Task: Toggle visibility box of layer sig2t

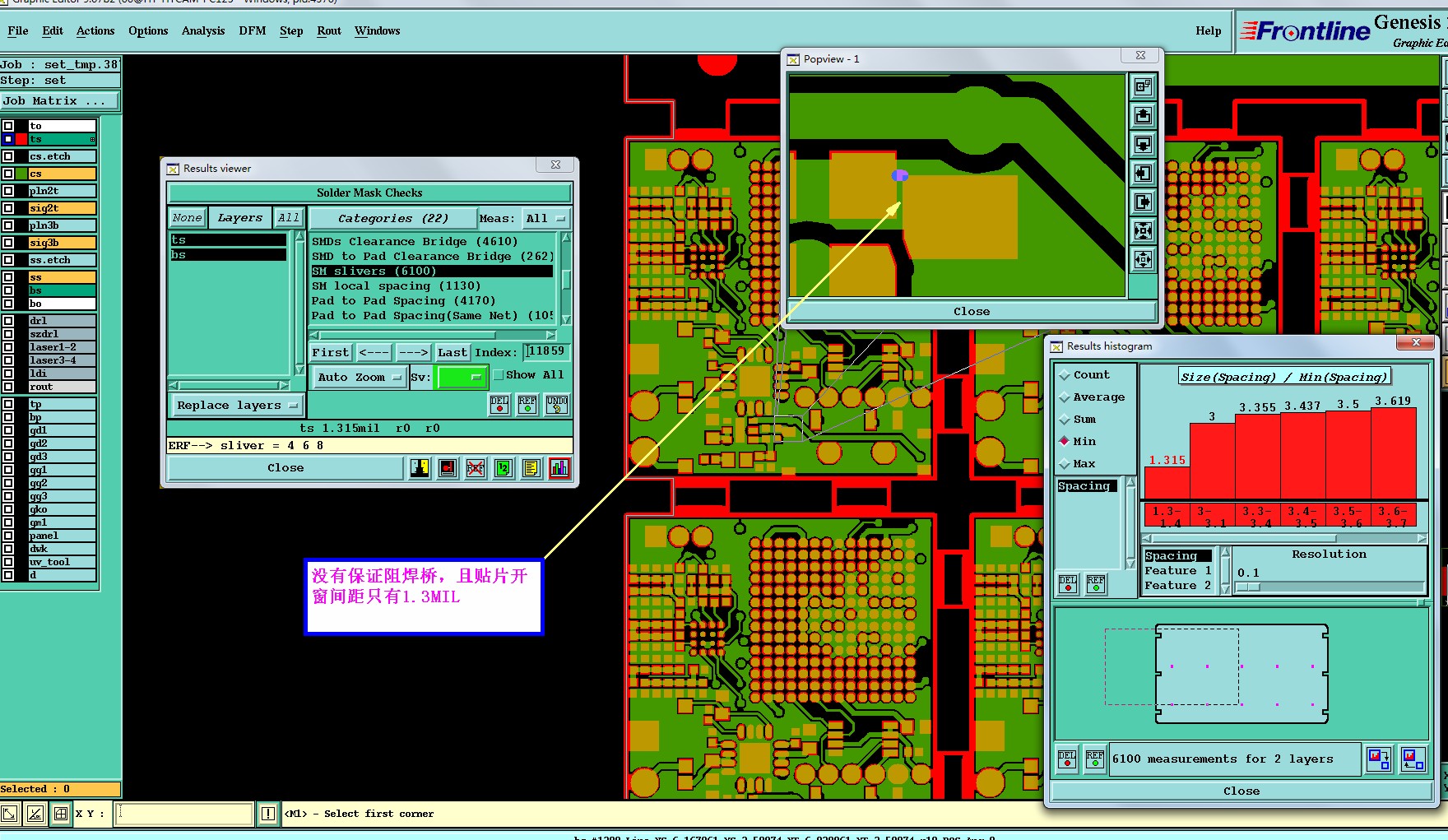Action: pyautogui.click(x=8, y=208)
